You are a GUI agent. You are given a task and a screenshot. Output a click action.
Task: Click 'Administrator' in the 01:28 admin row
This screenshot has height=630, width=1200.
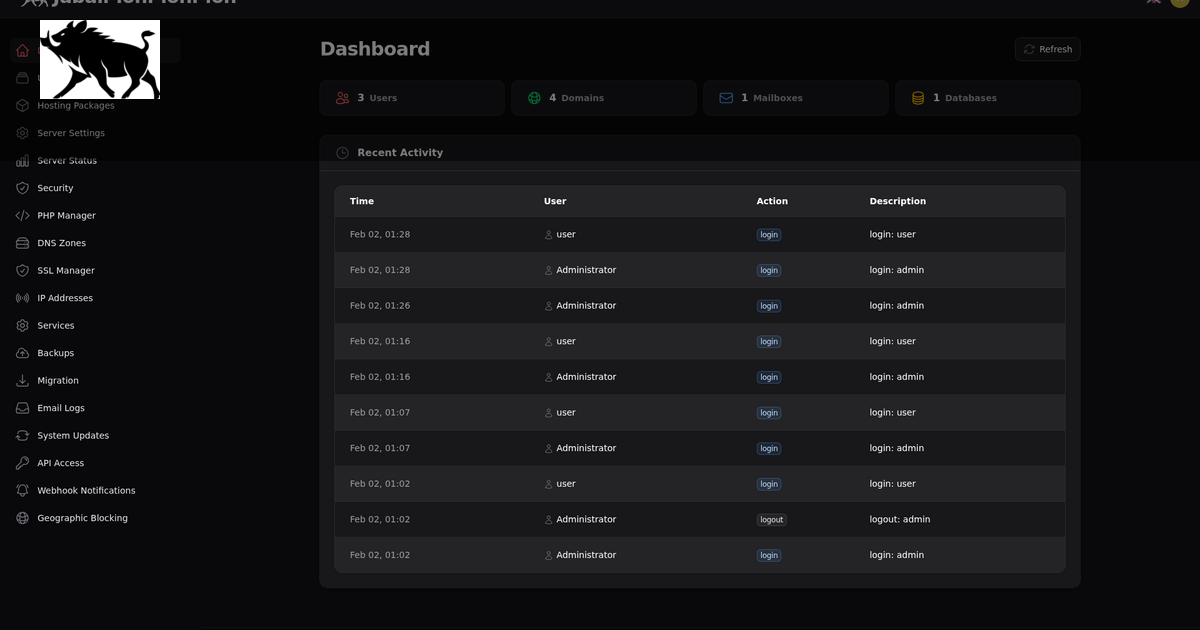pyautogui.click(x=586, y=270)
